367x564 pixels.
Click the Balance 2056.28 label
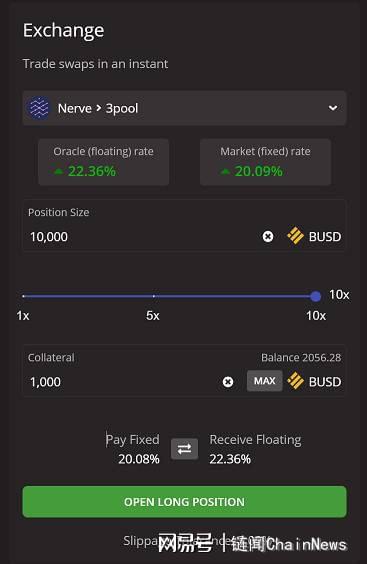point(301,358)
